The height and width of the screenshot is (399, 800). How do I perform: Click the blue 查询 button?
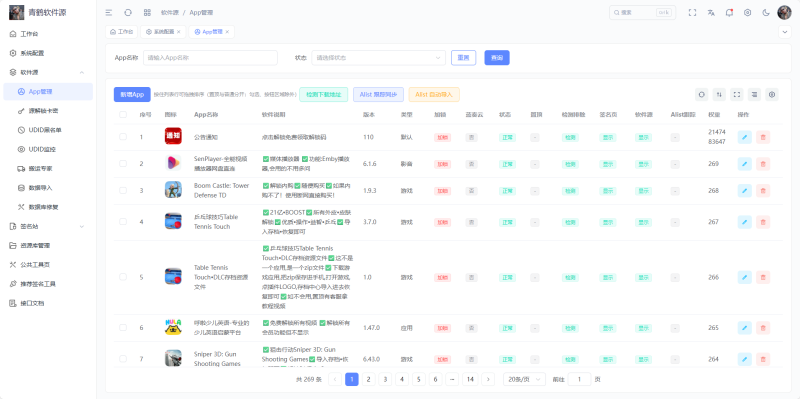click(497, 58)
